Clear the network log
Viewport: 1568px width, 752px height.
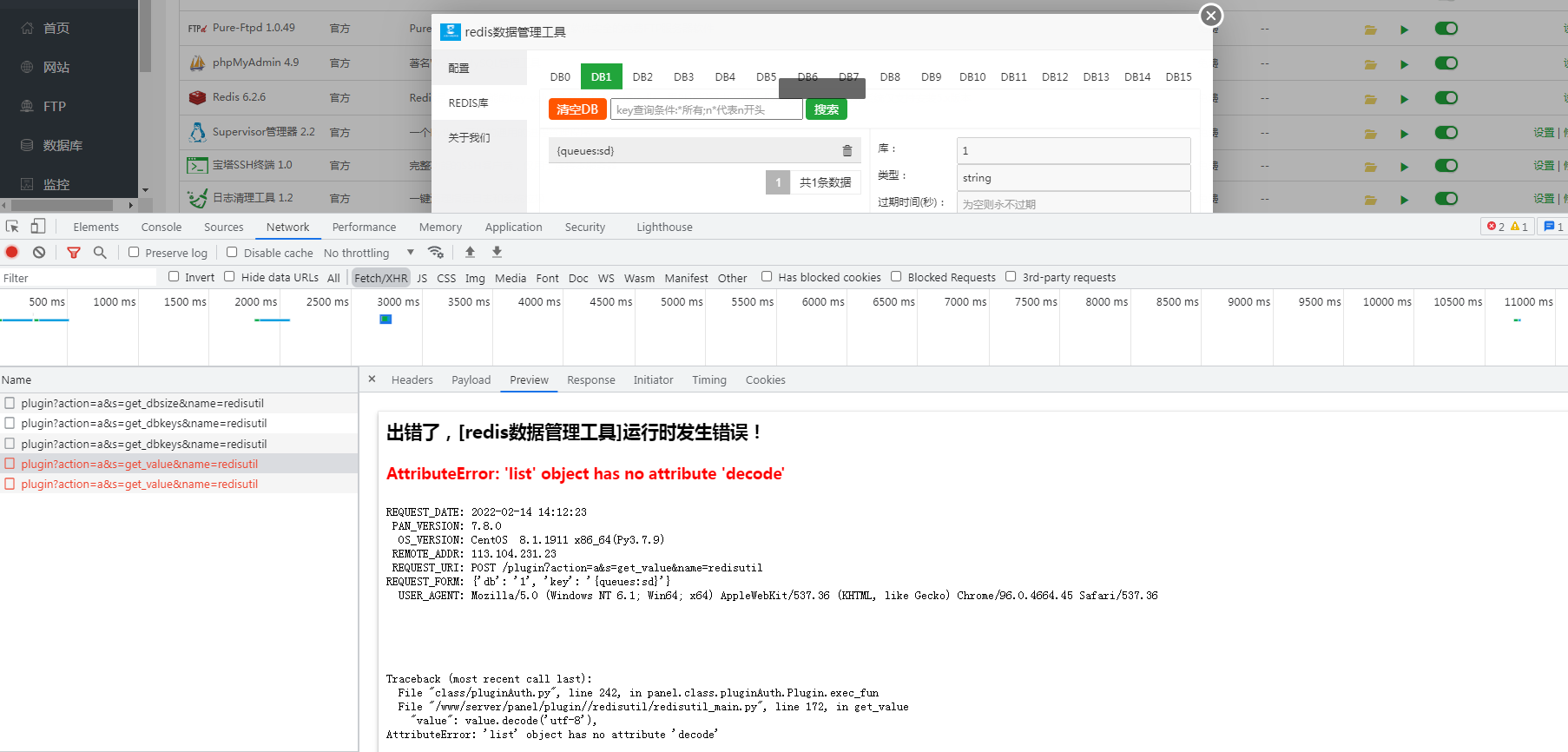(x=39, y=253)
